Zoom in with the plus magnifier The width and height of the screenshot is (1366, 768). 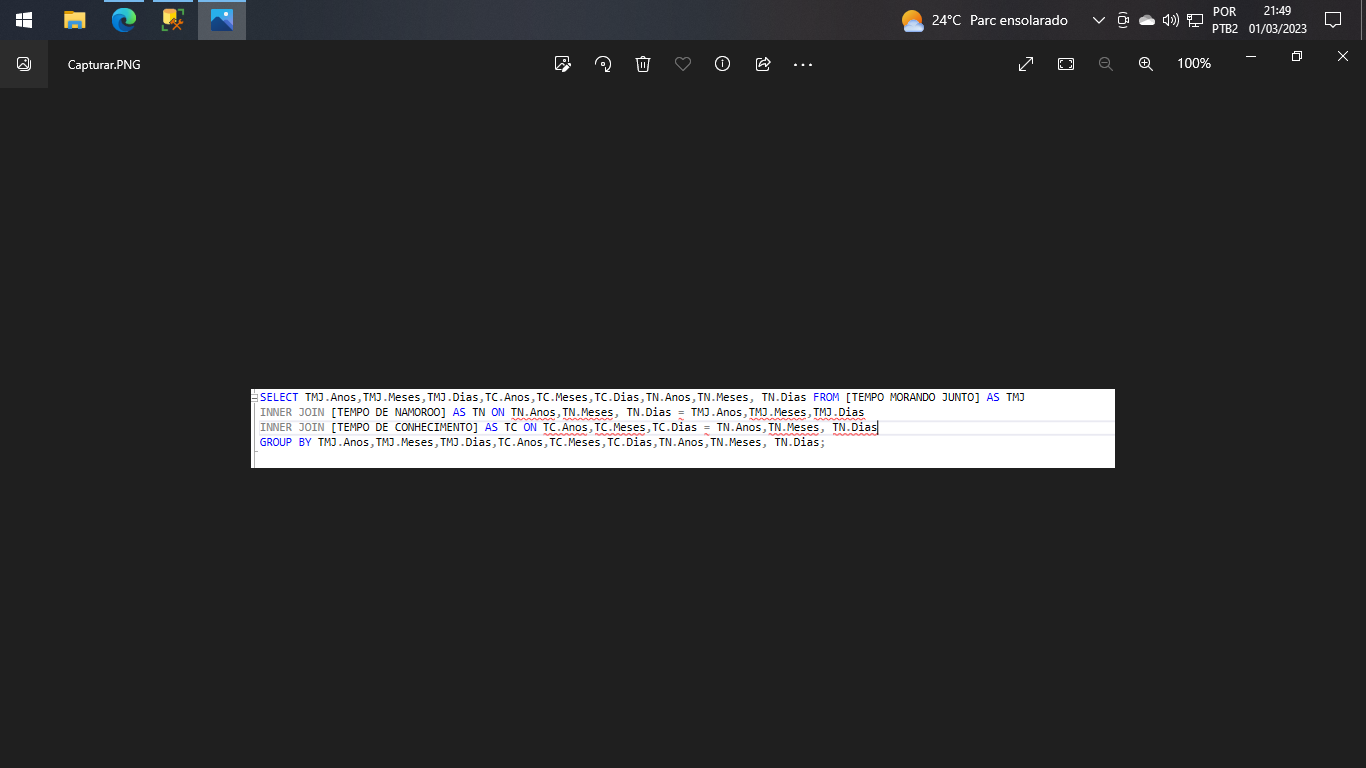[x=1146, y=64]
